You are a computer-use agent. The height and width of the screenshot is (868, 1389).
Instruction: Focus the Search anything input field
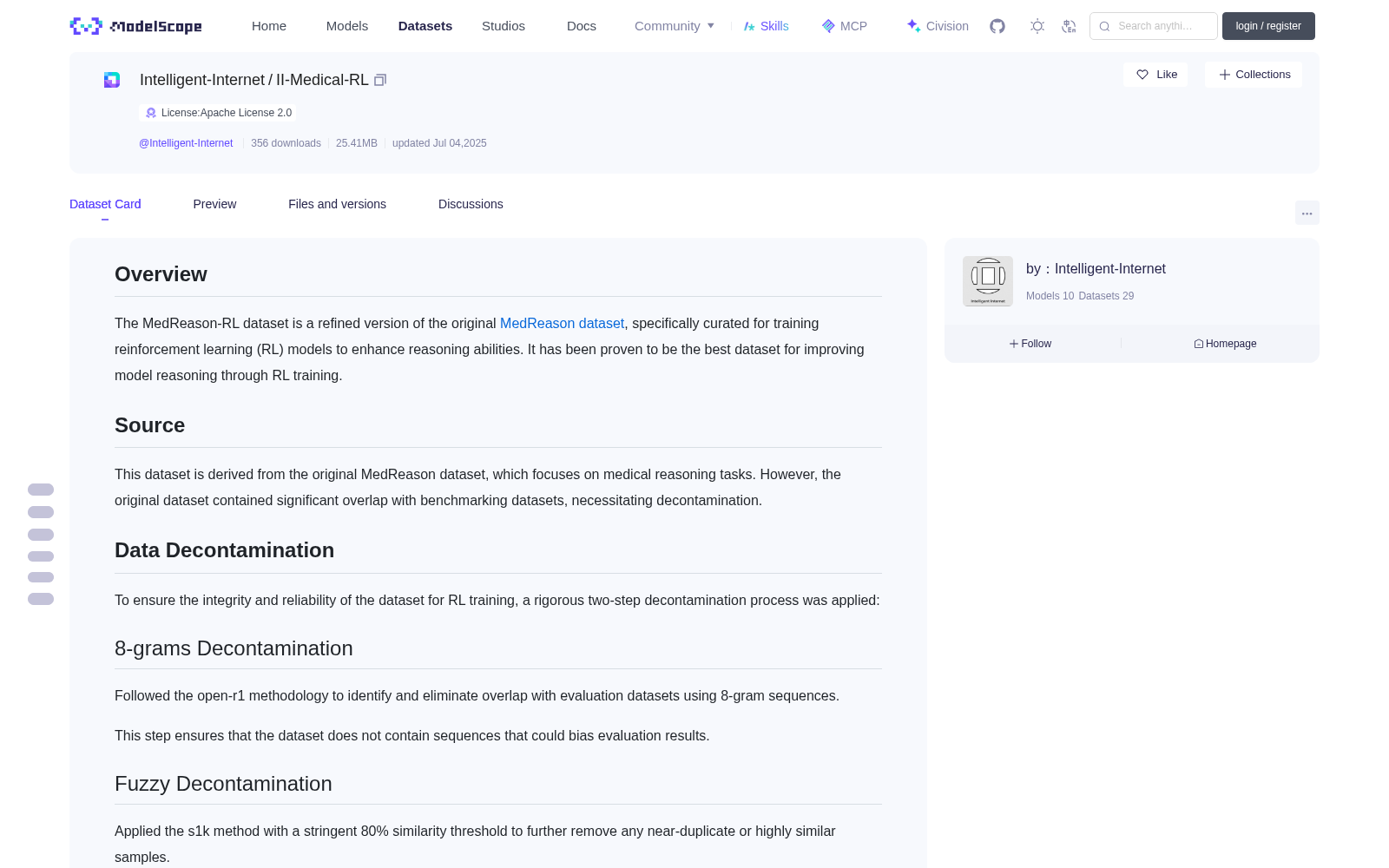click(1154, 26)
